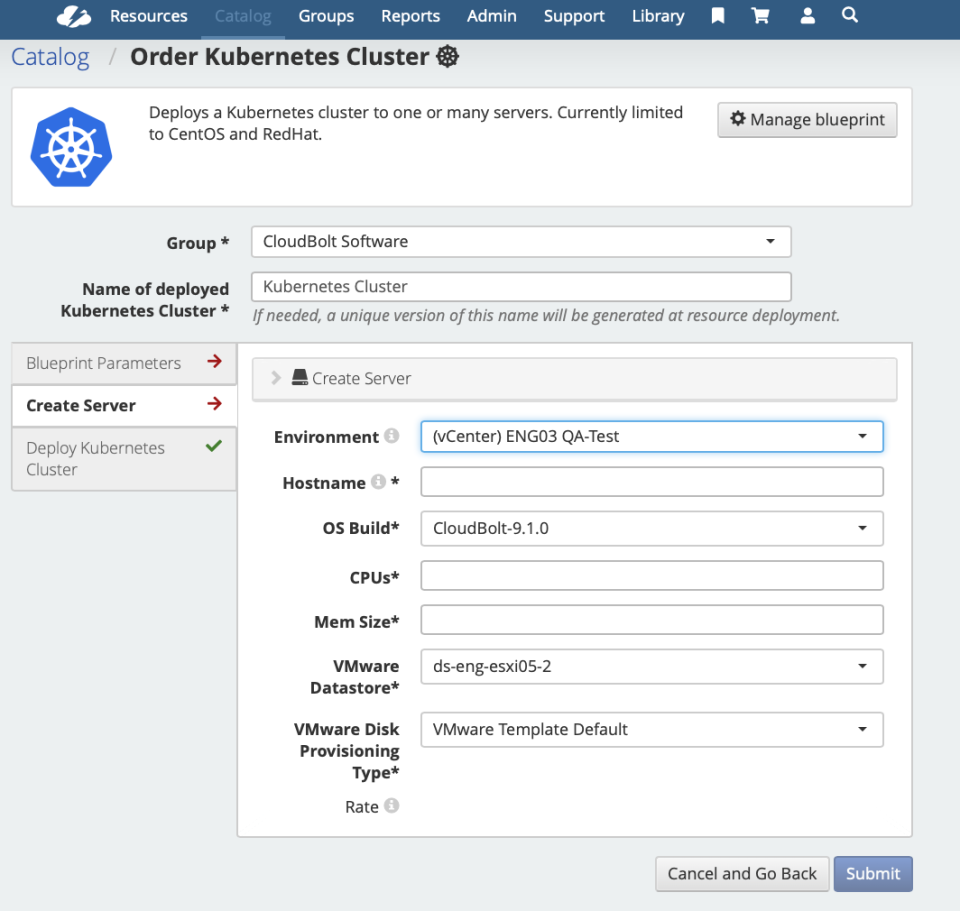Select Admin in the top menu
Screen dimensions: 960x911
click(x=491, y=16)
